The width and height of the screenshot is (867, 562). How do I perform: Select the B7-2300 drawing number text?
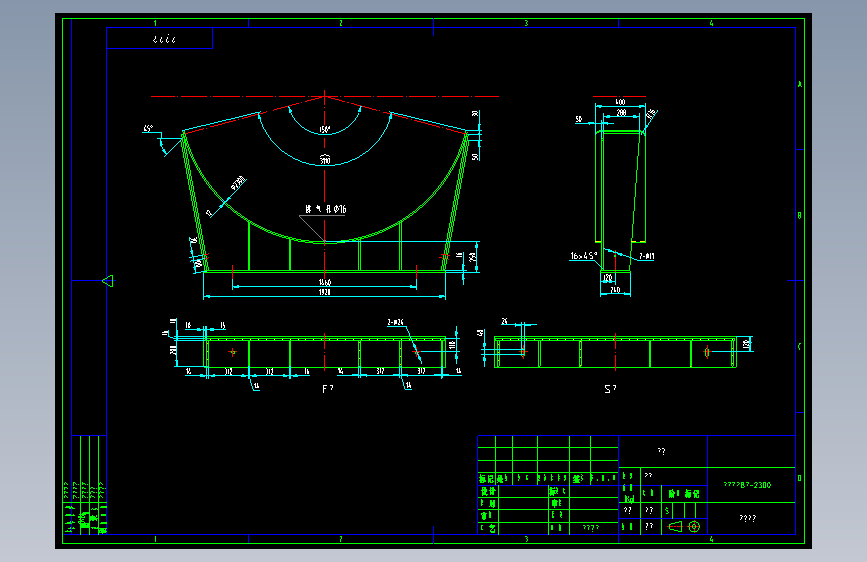747,485
